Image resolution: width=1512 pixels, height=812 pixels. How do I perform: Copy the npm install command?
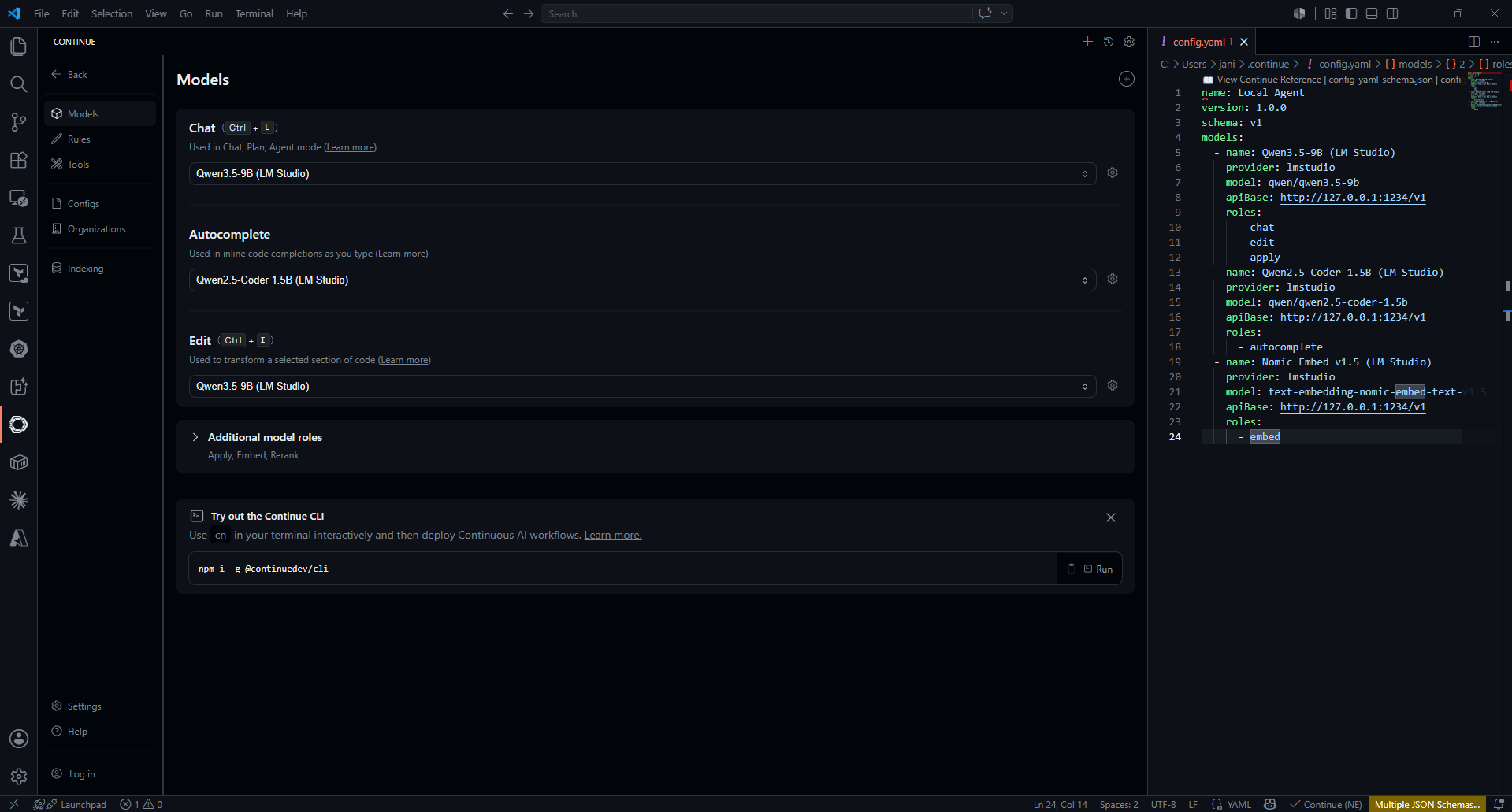tap(1072, 569)
